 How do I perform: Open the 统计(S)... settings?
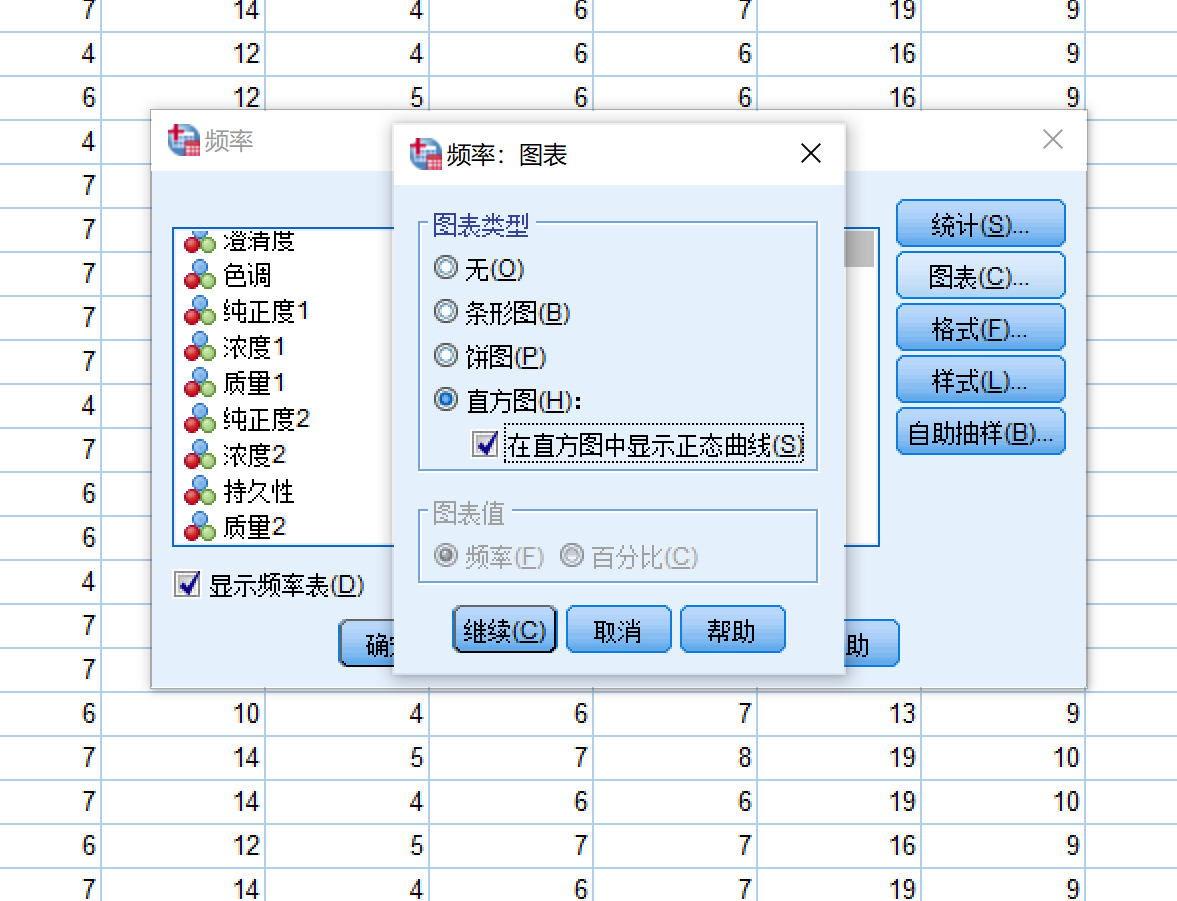(x=980, y=223)
